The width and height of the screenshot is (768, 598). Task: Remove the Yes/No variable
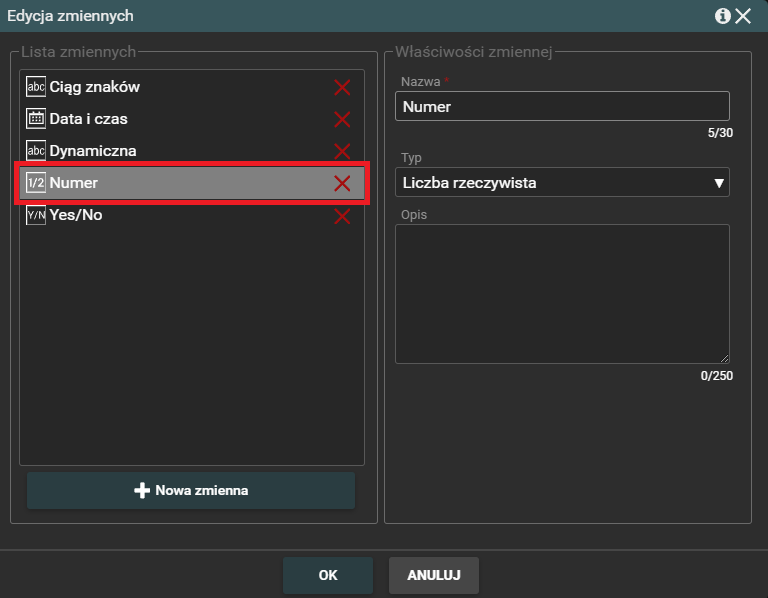click(x=342, y=215)
